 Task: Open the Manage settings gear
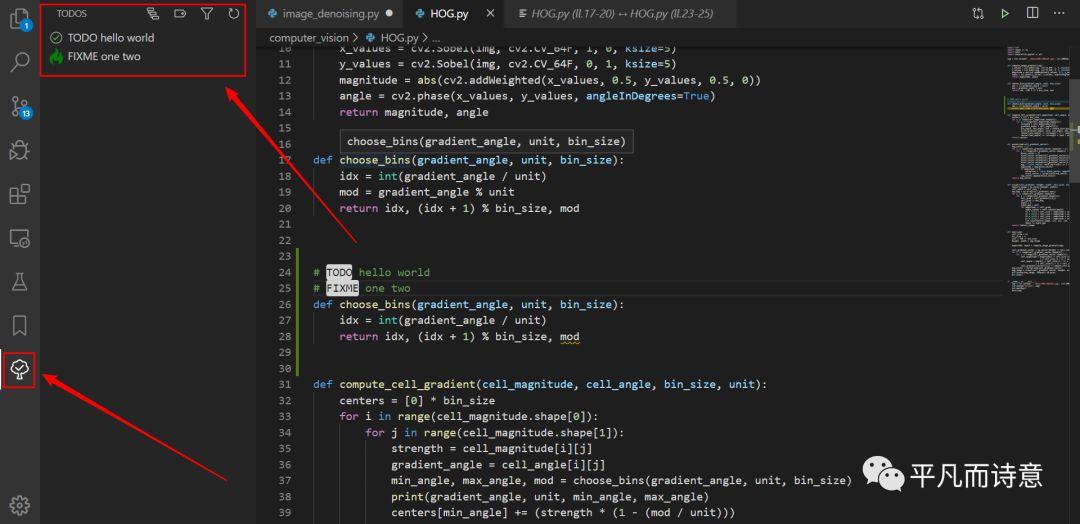(x=19, y=505)
